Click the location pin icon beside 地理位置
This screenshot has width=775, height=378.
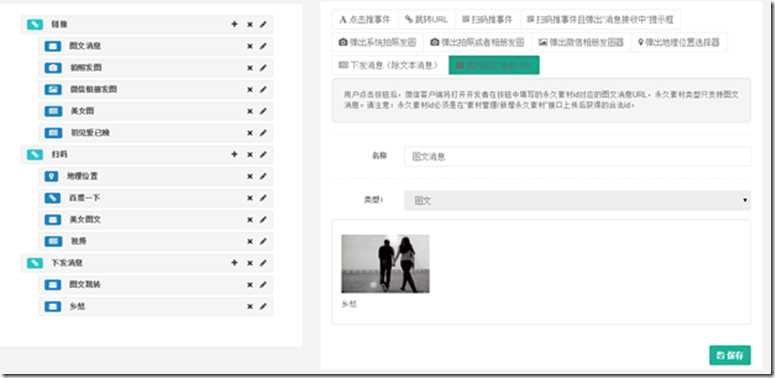tap(51, 176)
